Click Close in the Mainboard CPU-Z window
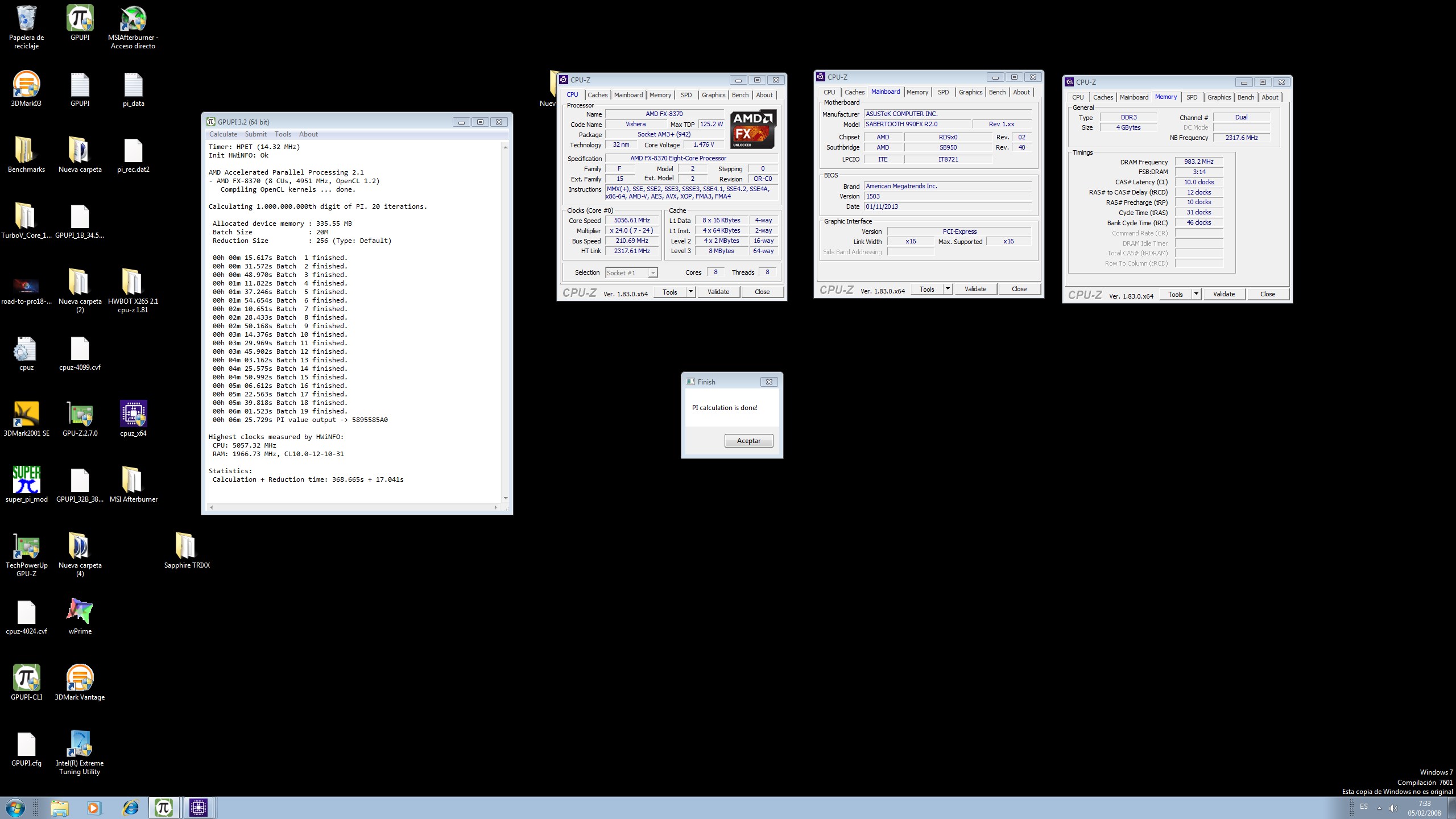Viewport: 1456px width, 819px height. tap(1019, 289)
